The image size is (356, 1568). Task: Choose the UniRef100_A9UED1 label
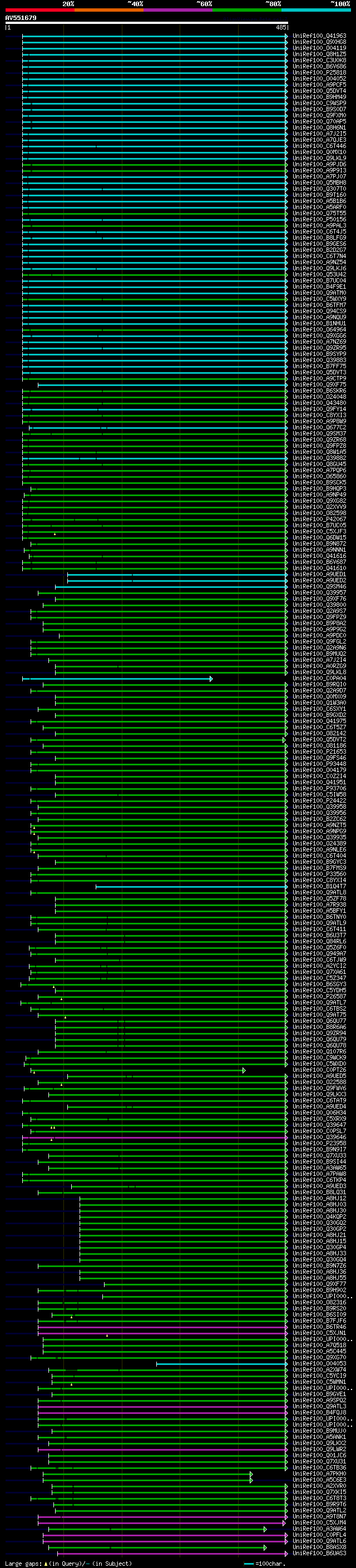pyautogui.click(x=319, y=574)
